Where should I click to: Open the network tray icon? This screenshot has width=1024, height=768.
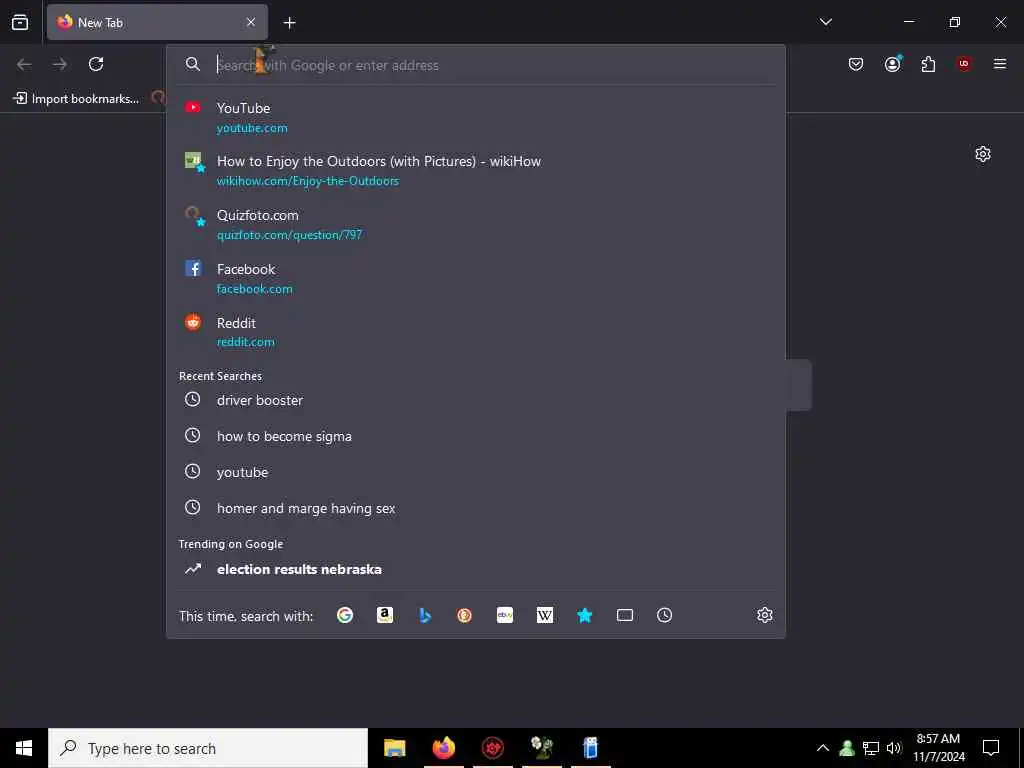coord(871,748)
